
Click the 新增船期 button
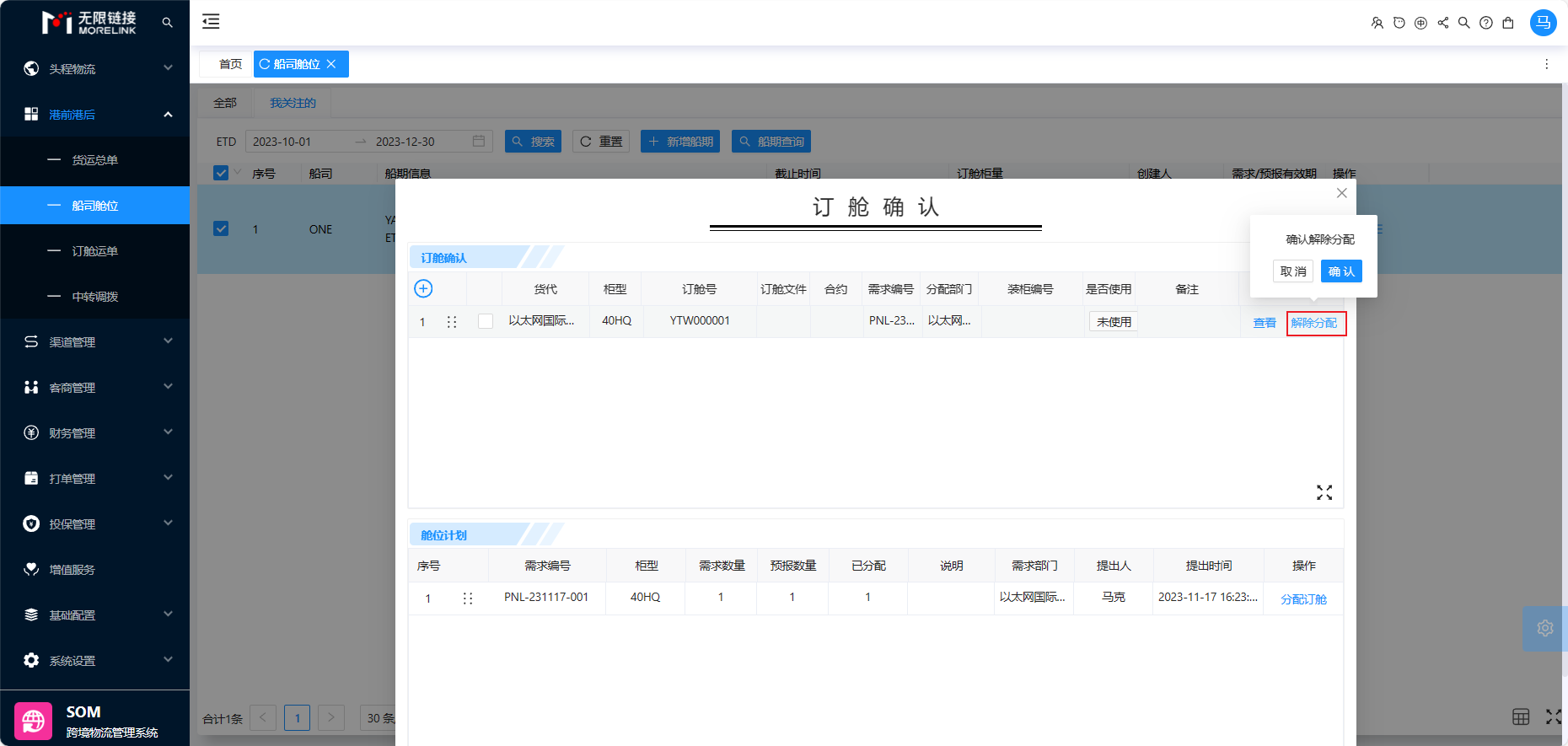coord(680,142)
